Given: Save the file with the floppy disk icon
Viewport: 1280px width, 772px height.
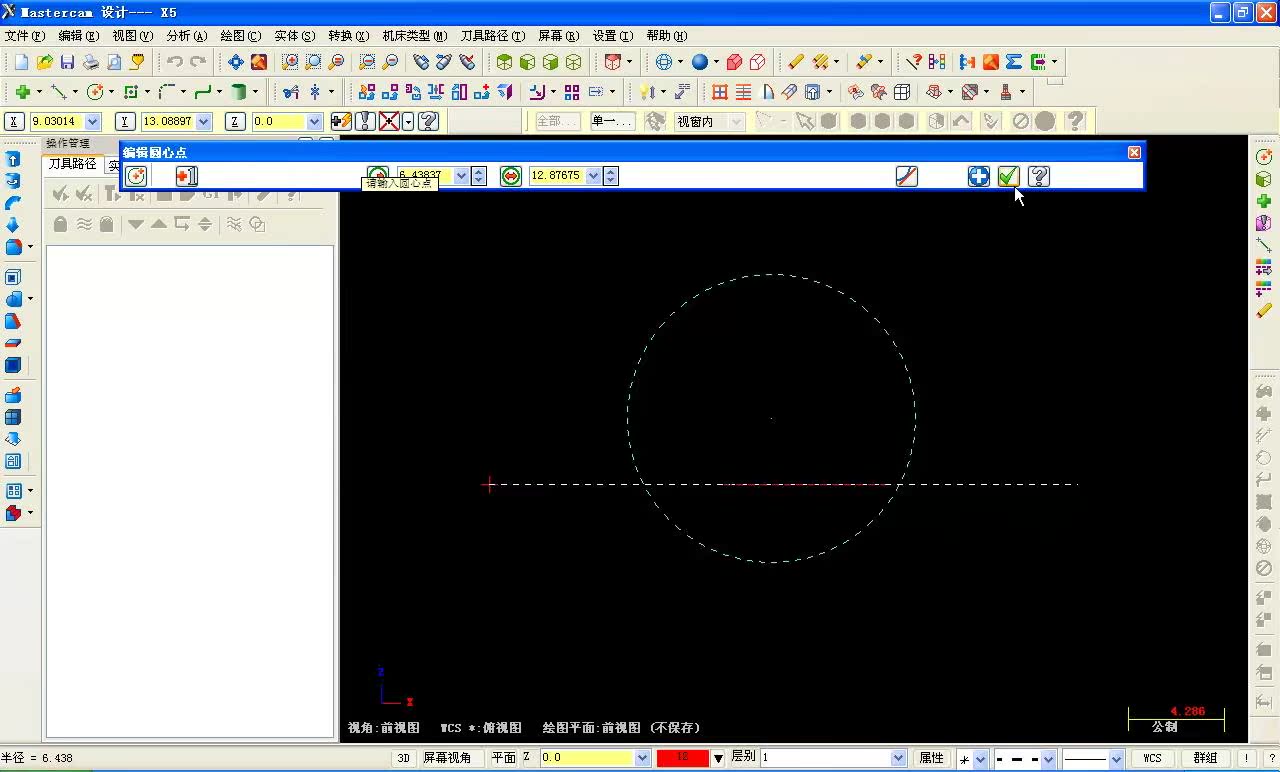Looking at the screenshot, I should [x=67, y=62].
